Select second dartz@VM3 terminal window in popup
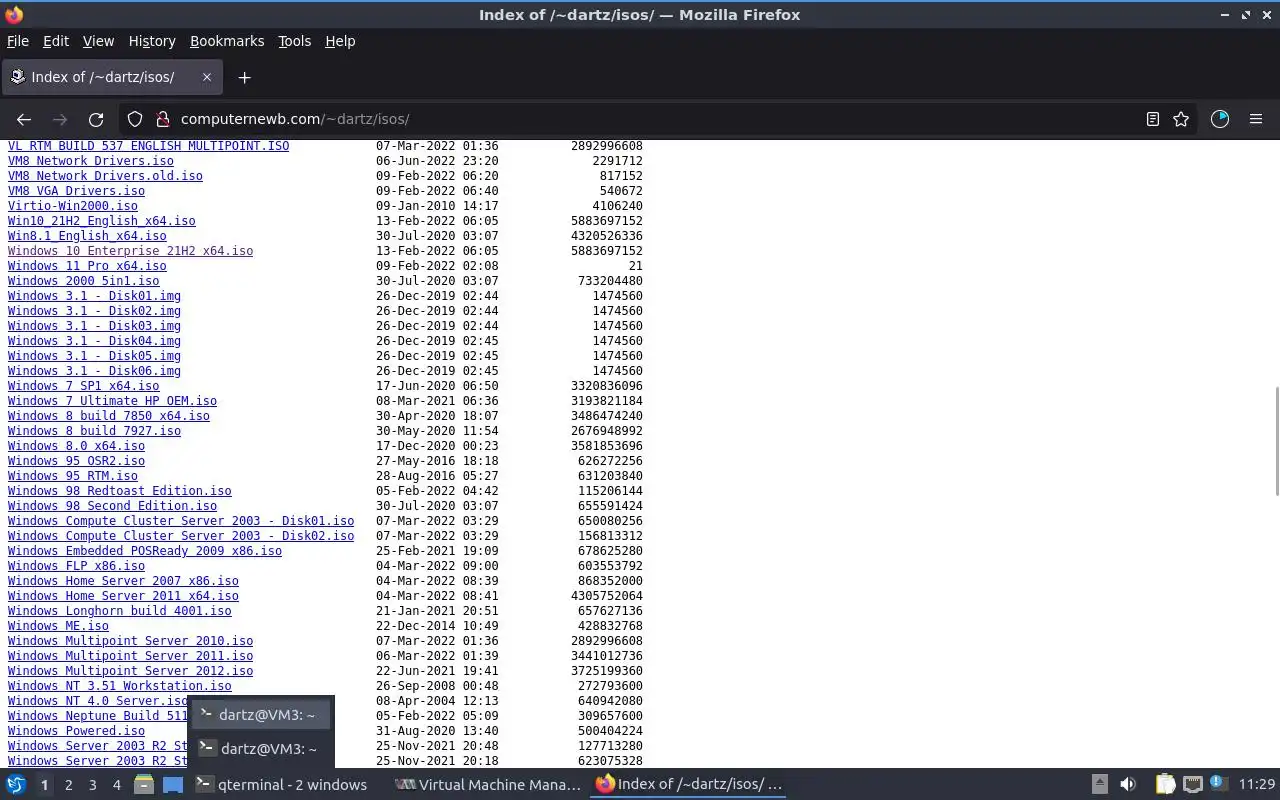Image resolution: width=1280 pixels, height=800 pixels. (260, 749)
